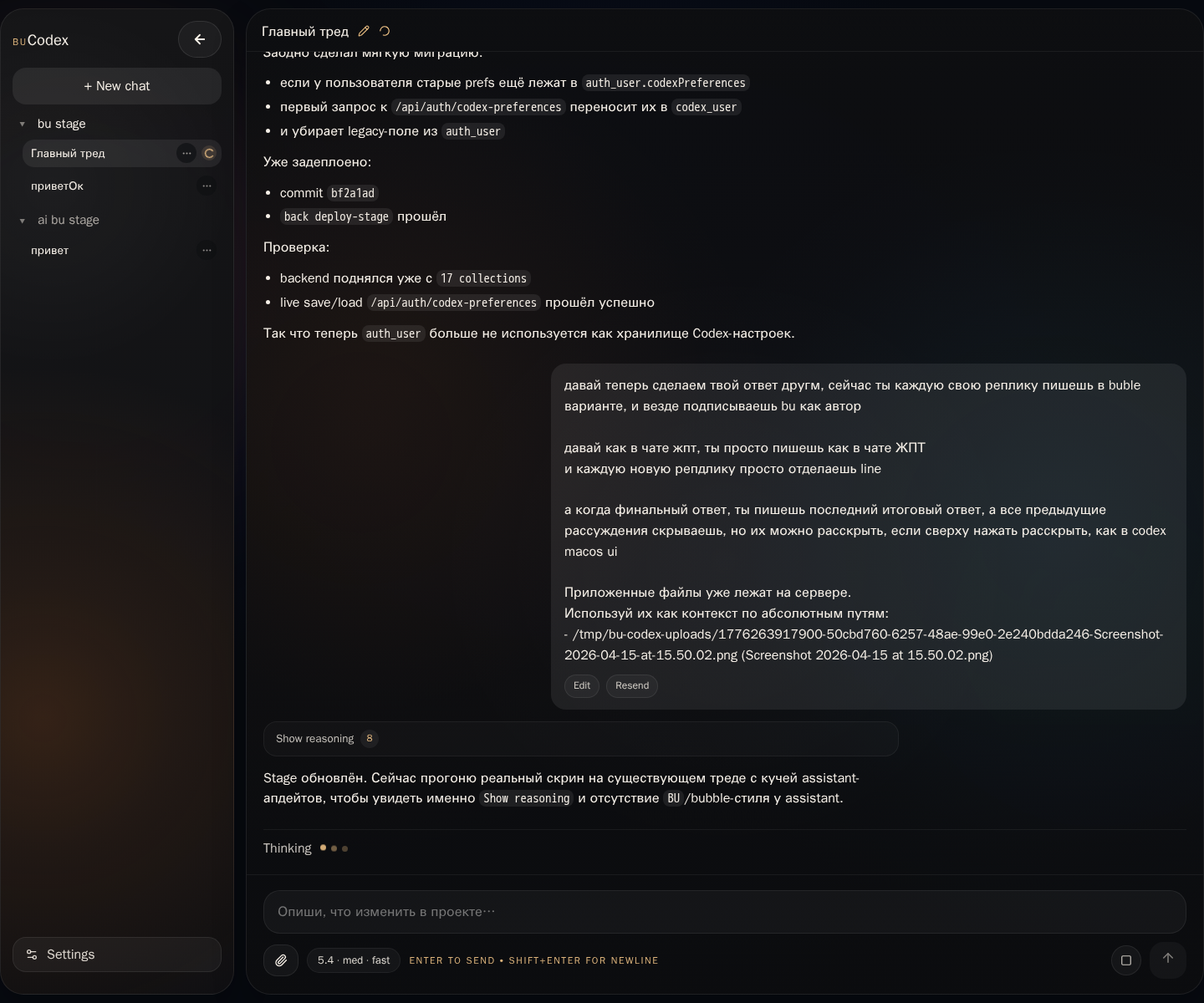Viewport: 1204px width, 1003px height.
Task: Open the 5.4 · med · fast model selector
Action: point(354,960)
